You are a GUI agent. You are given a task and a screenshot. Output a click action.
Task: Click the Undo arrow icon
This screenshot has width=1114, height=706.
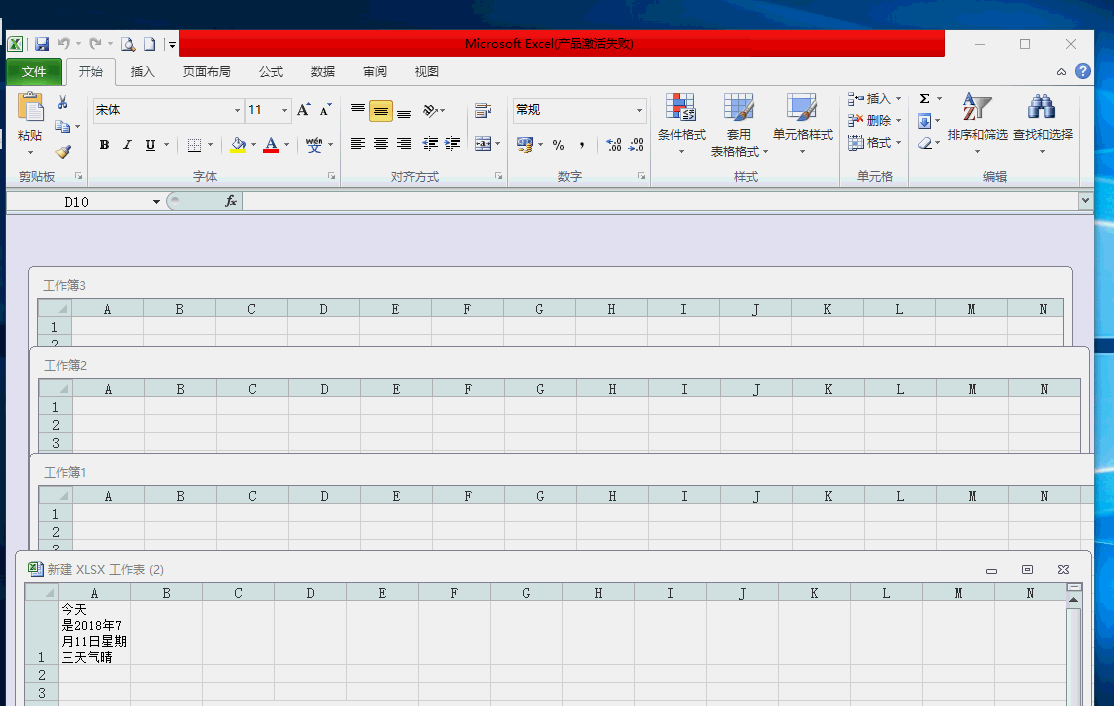[64, 43]
